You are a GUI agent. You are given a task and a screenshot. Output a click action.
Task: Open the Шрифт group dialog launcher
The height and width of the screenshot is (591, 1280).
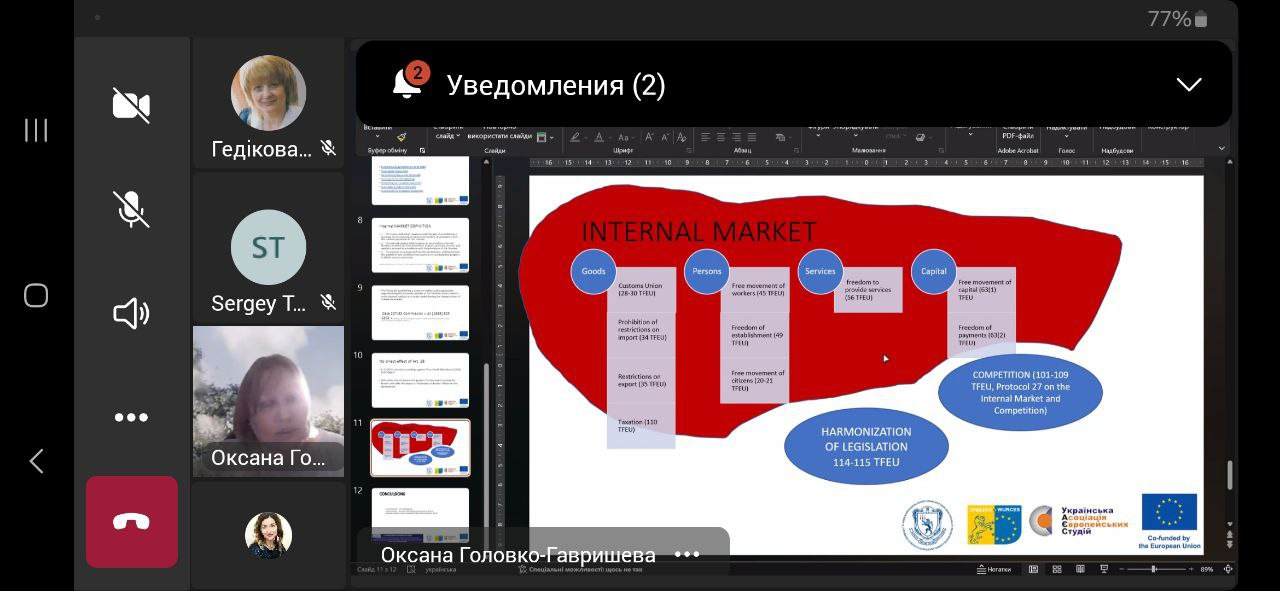point(690,151)
